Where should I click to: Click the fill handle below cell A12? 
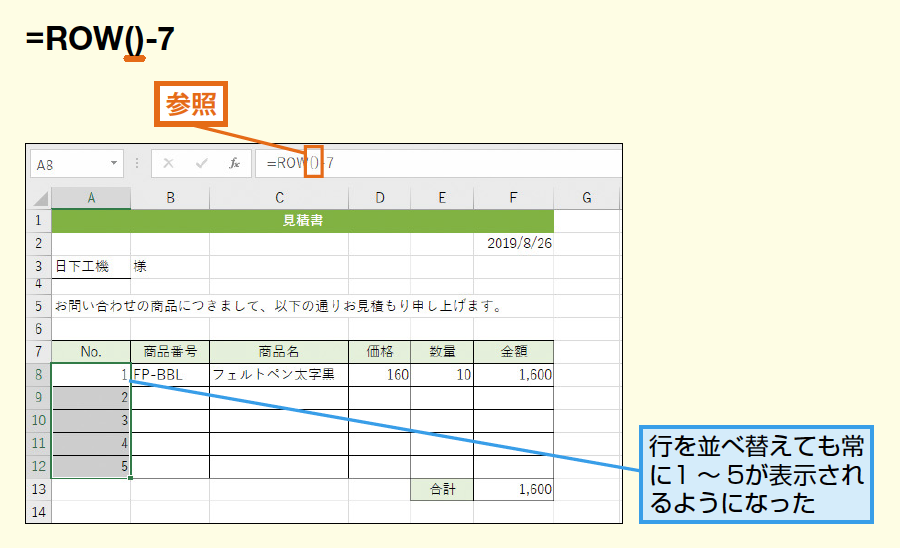[x=130, y=477]
